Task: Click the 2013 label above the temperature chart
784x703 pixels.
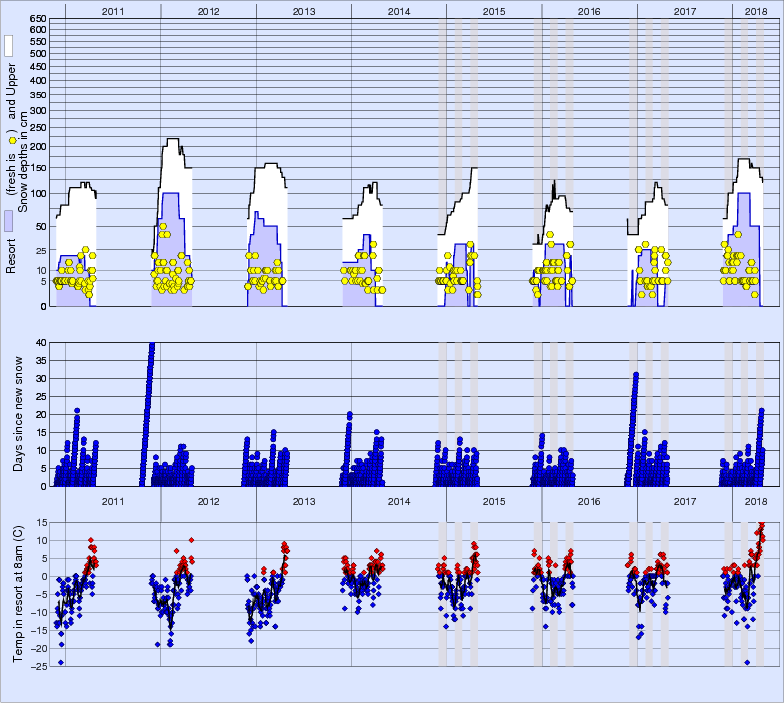Action: click(x=303, y=501)
